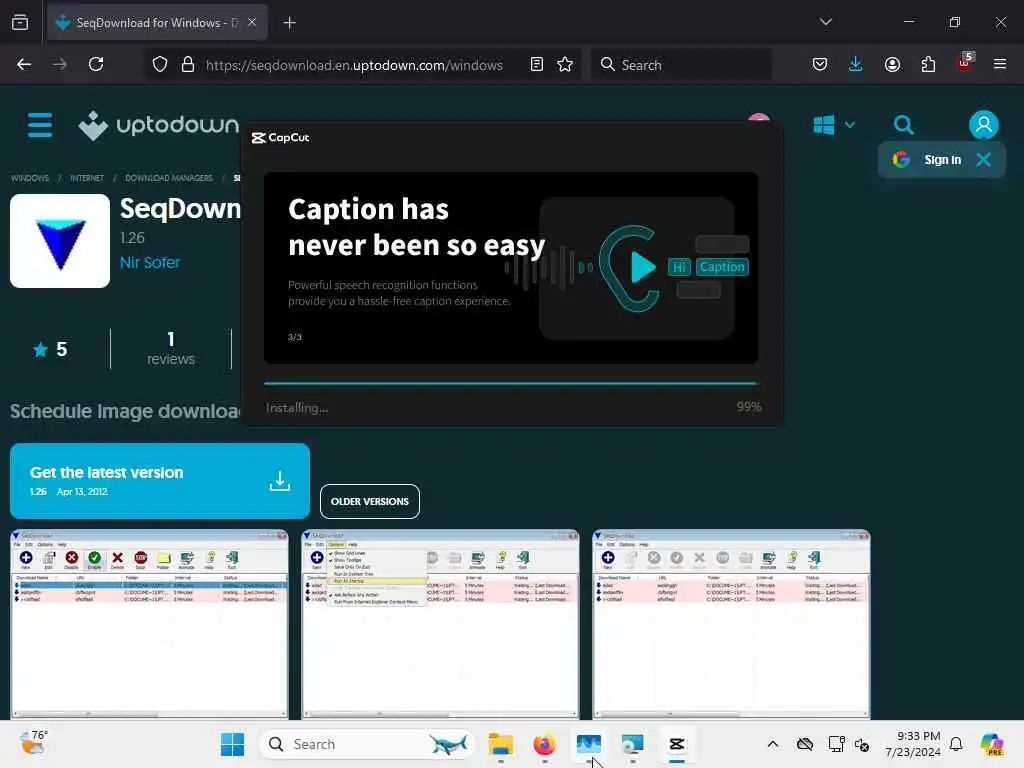Open the notification bell in taskbar
The width and height of the screenshot is (1024, 768).
(x=956, y=744)
